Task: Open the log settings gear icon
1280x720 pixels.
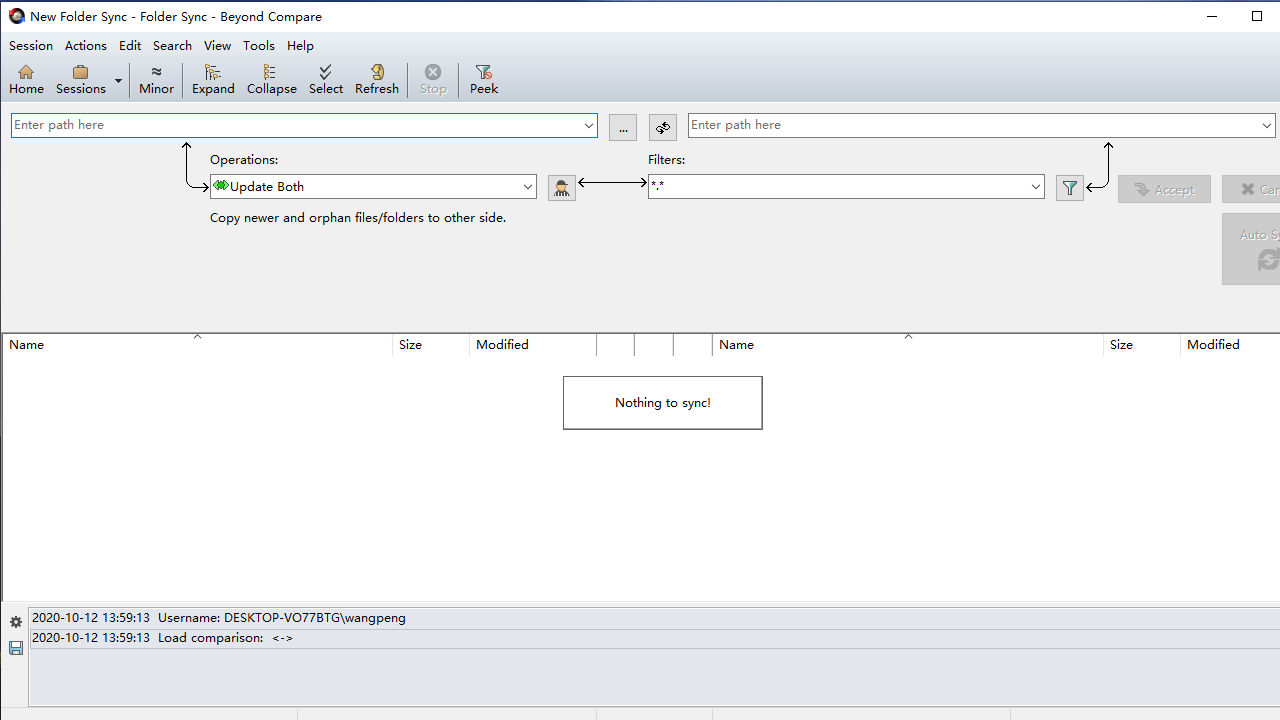Action: pos(16,622)
